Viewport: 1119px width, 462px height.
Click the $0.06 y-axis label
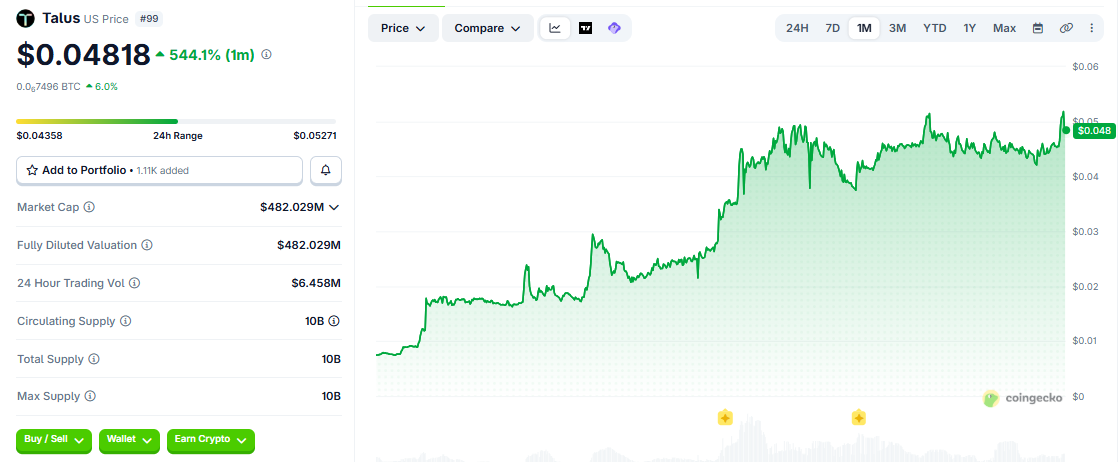(1085, 66)
